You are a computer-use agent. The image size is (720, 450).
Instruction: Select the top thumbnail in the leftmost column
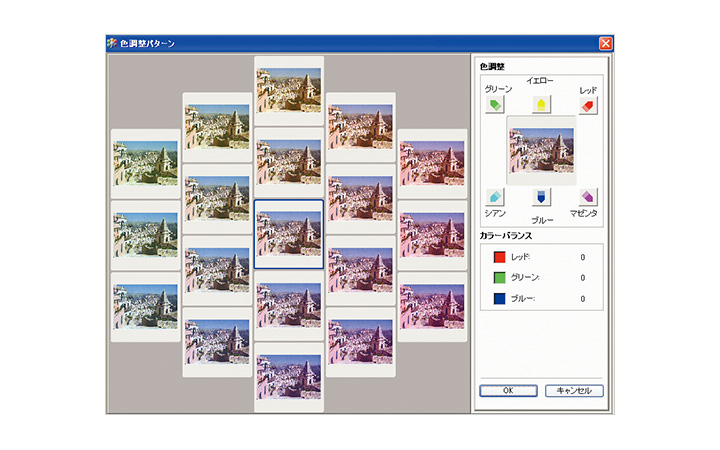[x=146, y=163]
